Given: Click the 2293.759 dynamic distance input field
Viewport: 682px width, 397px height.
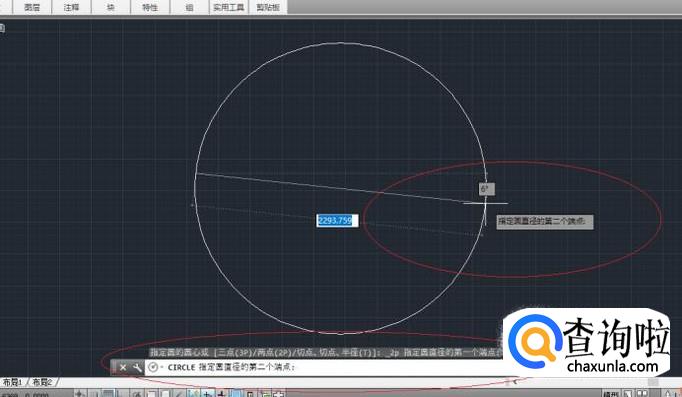Looking at the screenshot, I should [337, 220].
